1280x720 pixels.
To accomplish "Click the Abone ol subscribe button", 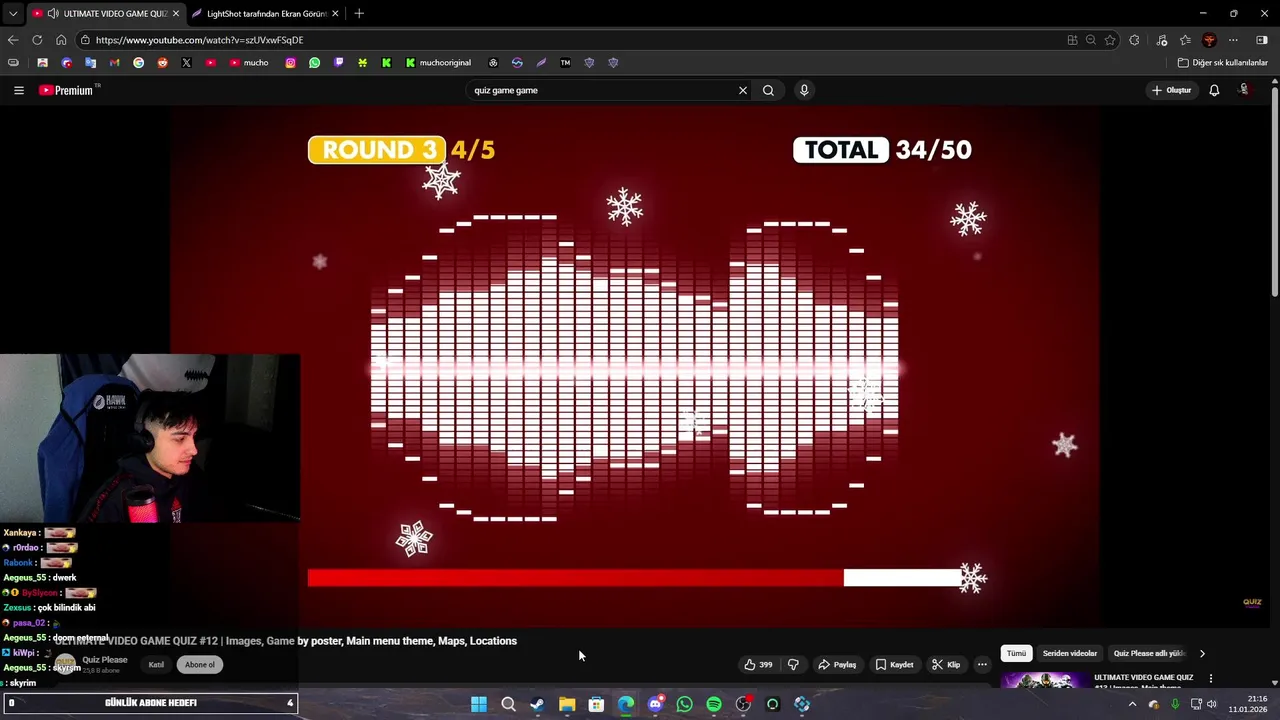I will tap(200, 664).
